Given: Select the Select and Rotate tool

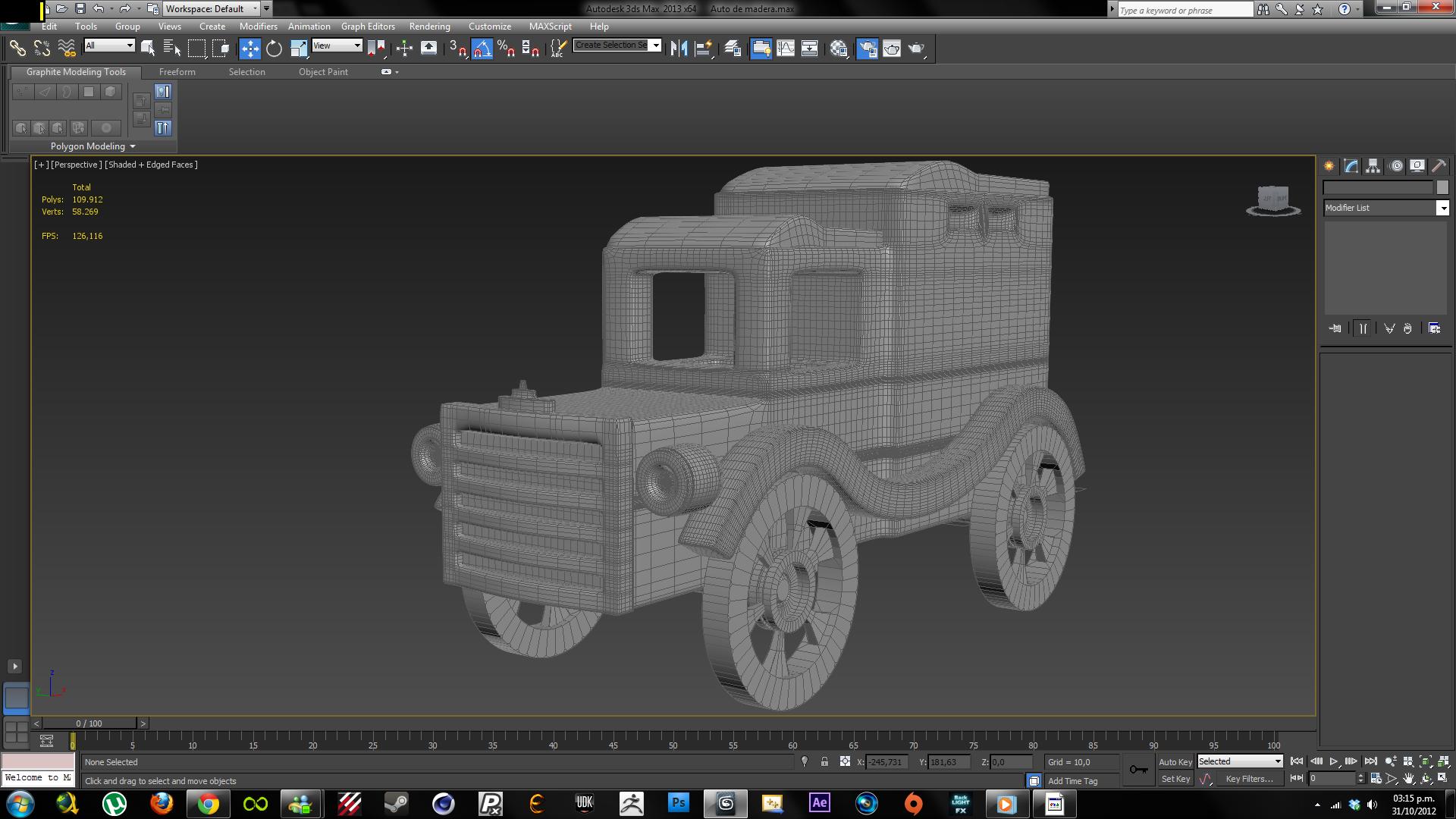Looking at the screenshot, I should click(x=274, y=49).
